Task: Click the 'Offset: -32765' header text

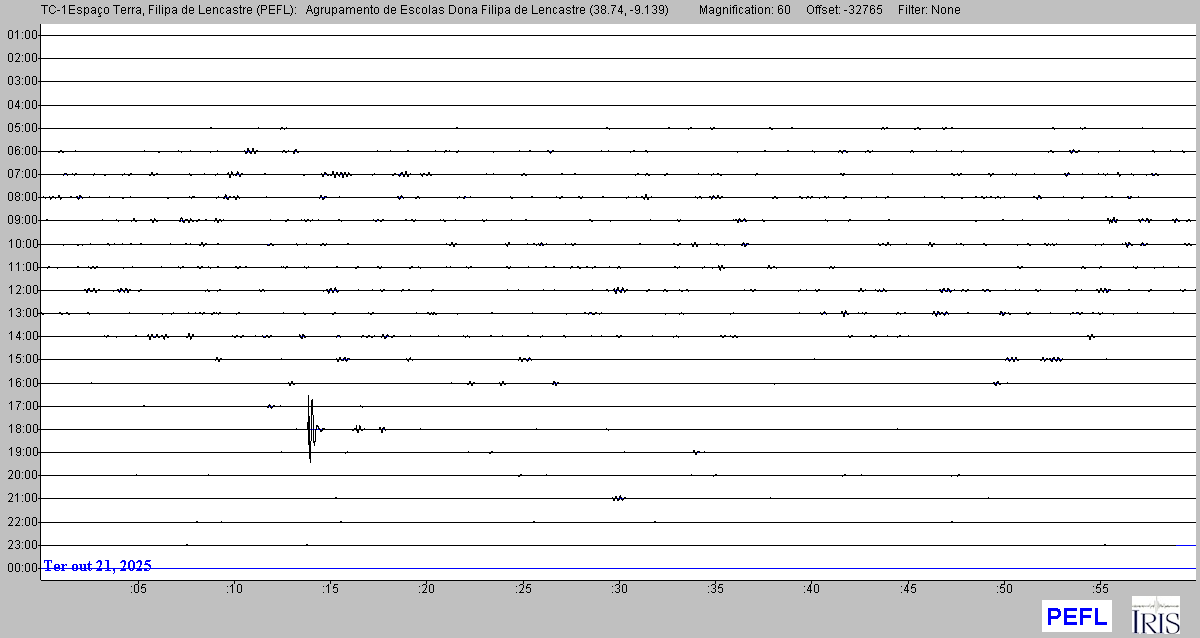Action: pos(845,10)
